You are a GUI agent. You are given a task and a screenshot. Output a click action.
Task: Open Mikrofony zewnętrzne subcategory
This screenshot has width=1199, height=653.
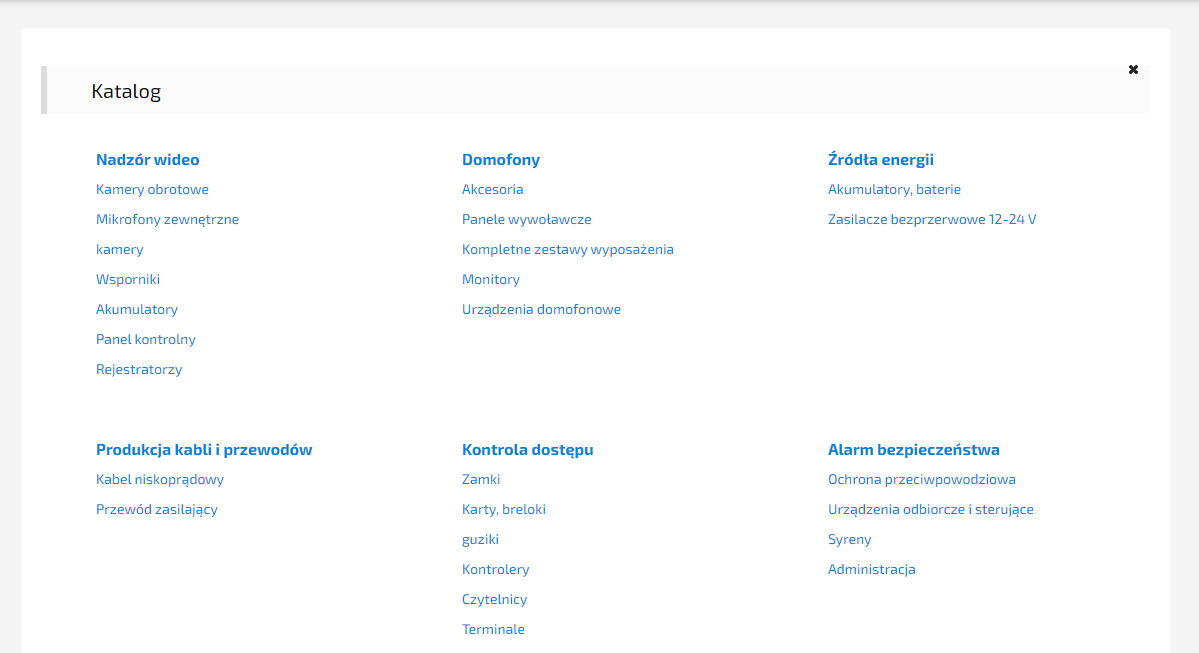pos(167,220)
